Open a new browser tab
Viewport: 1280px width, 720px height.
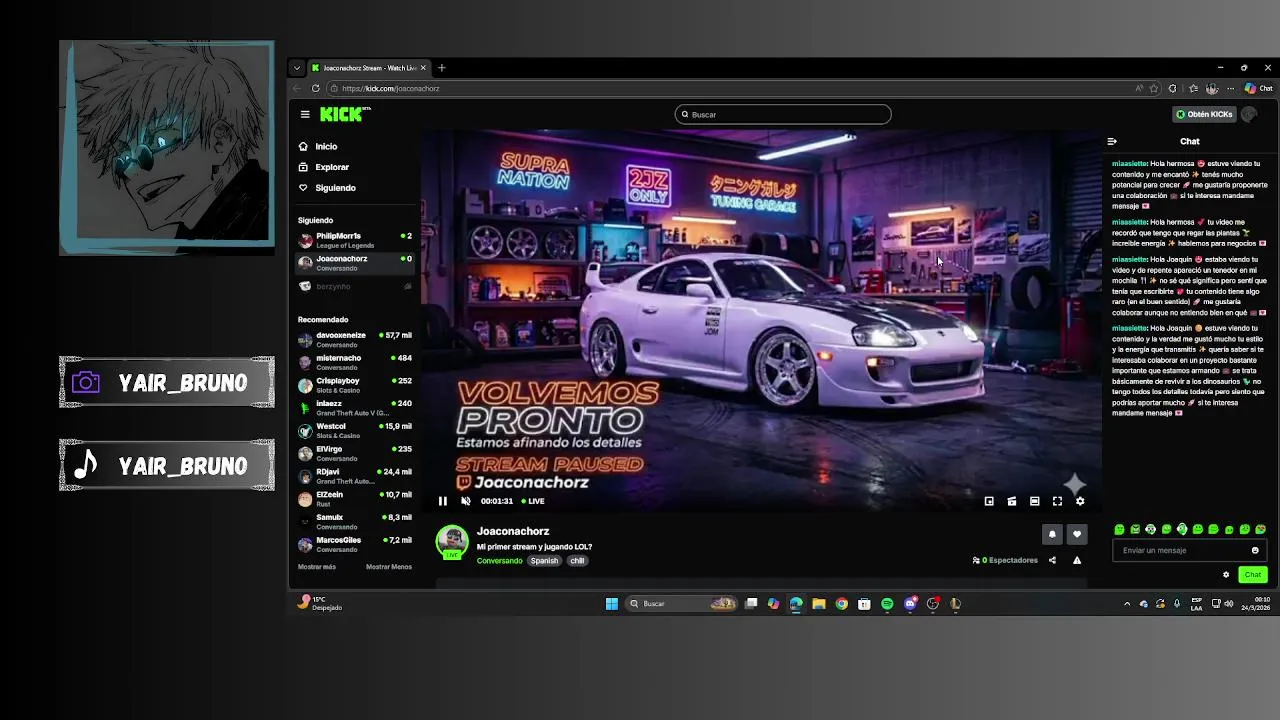(x=441, y=68)
